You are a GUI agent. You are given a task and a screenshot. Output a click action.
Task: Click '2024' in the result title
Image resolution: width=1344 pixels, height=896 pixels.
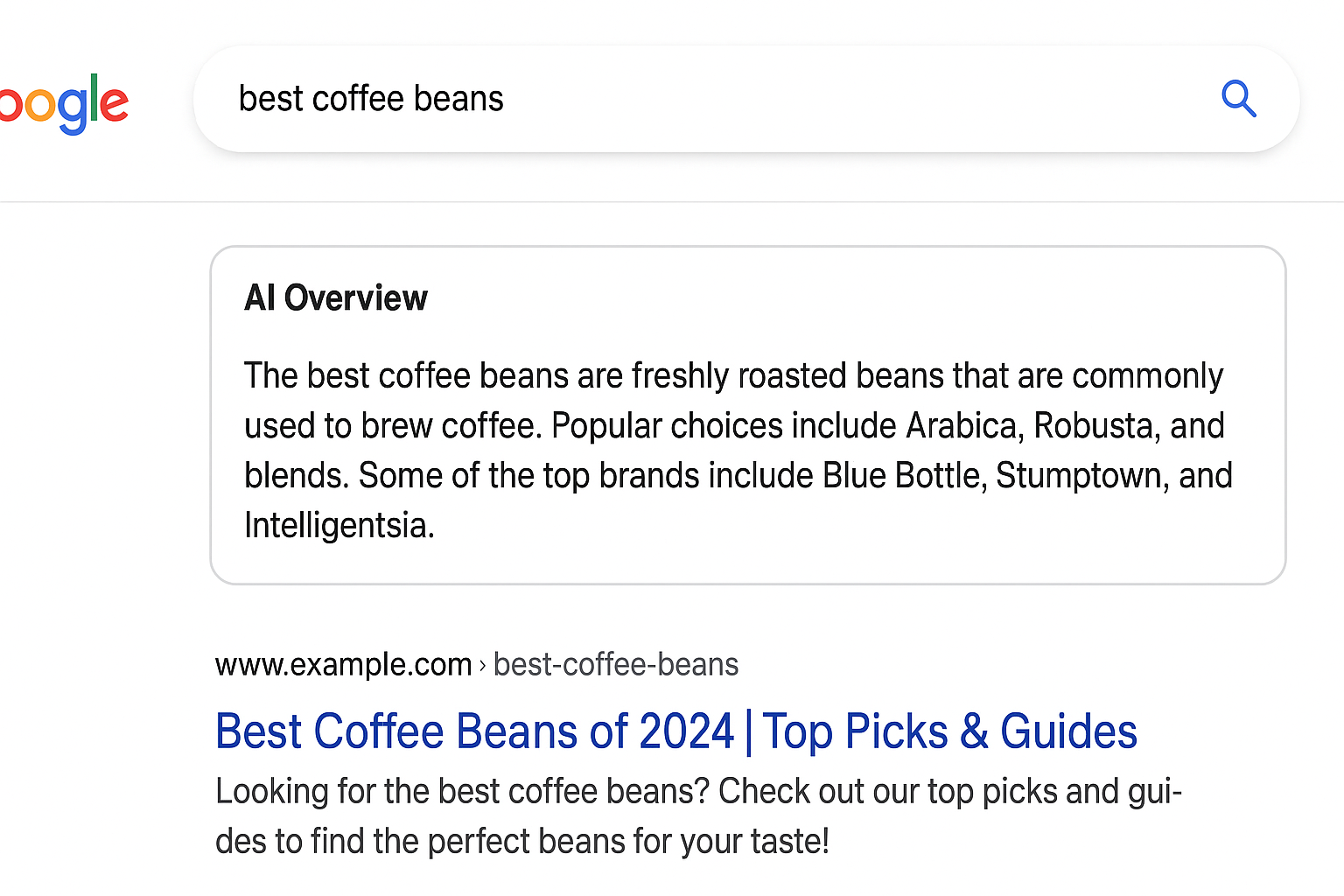tap(687, 731)
